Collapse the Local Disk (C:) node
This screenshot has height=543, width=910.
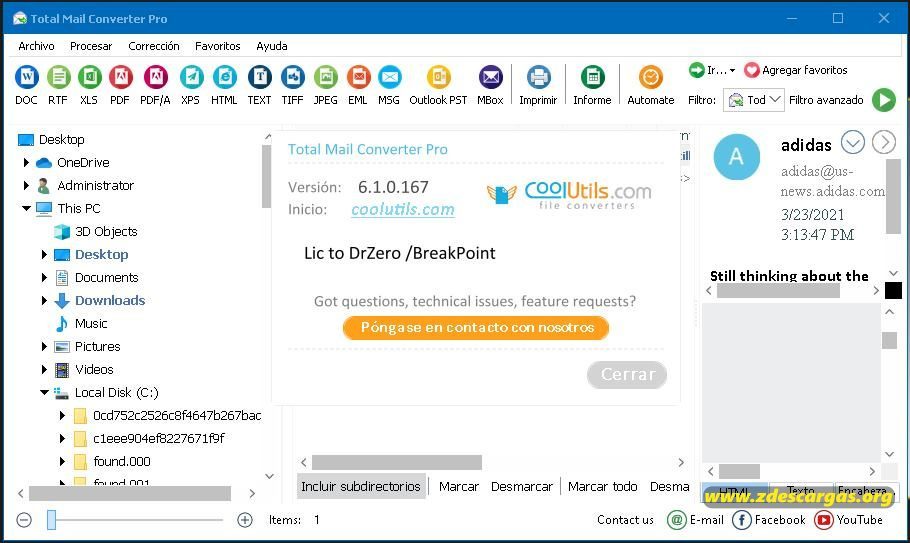coord(44,392)
